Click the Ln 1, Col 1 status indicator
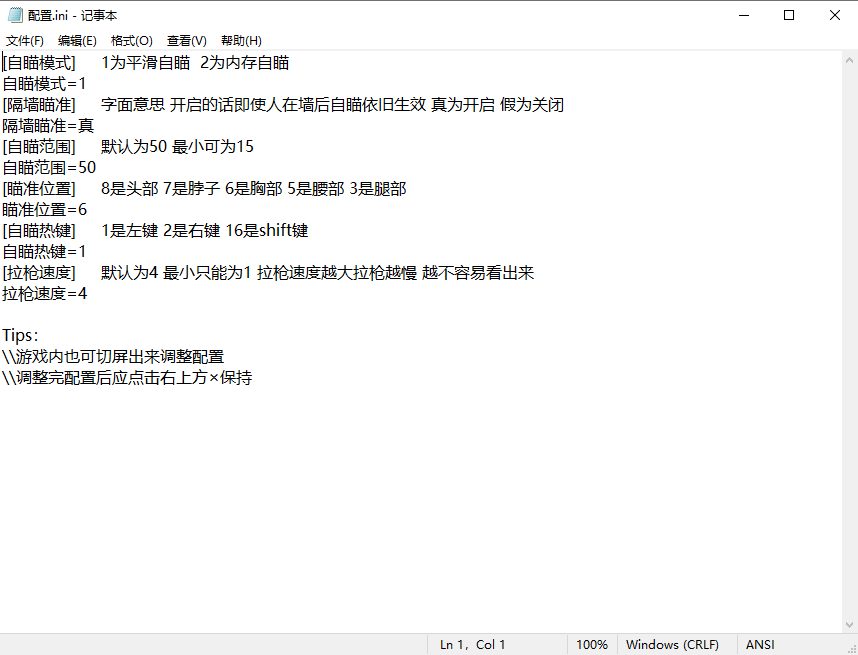The image size is (858, 655). [x=473, y=645]
